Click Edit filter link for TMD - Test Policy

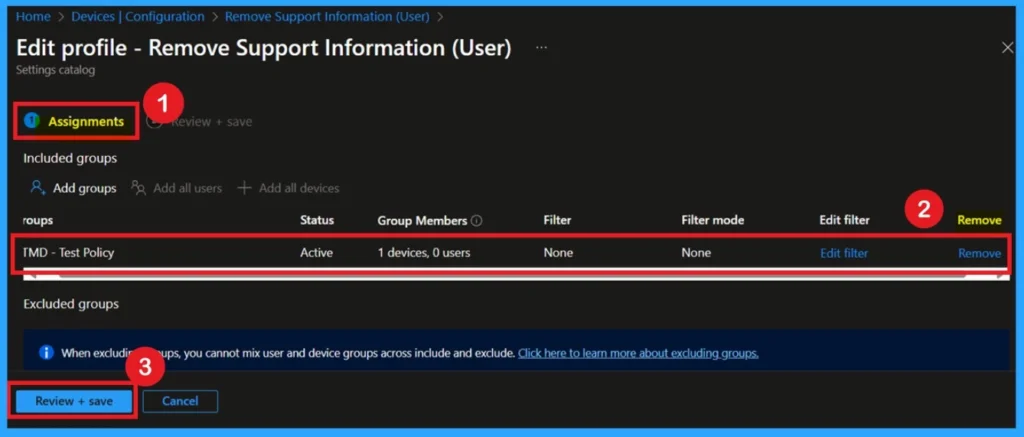844,253
